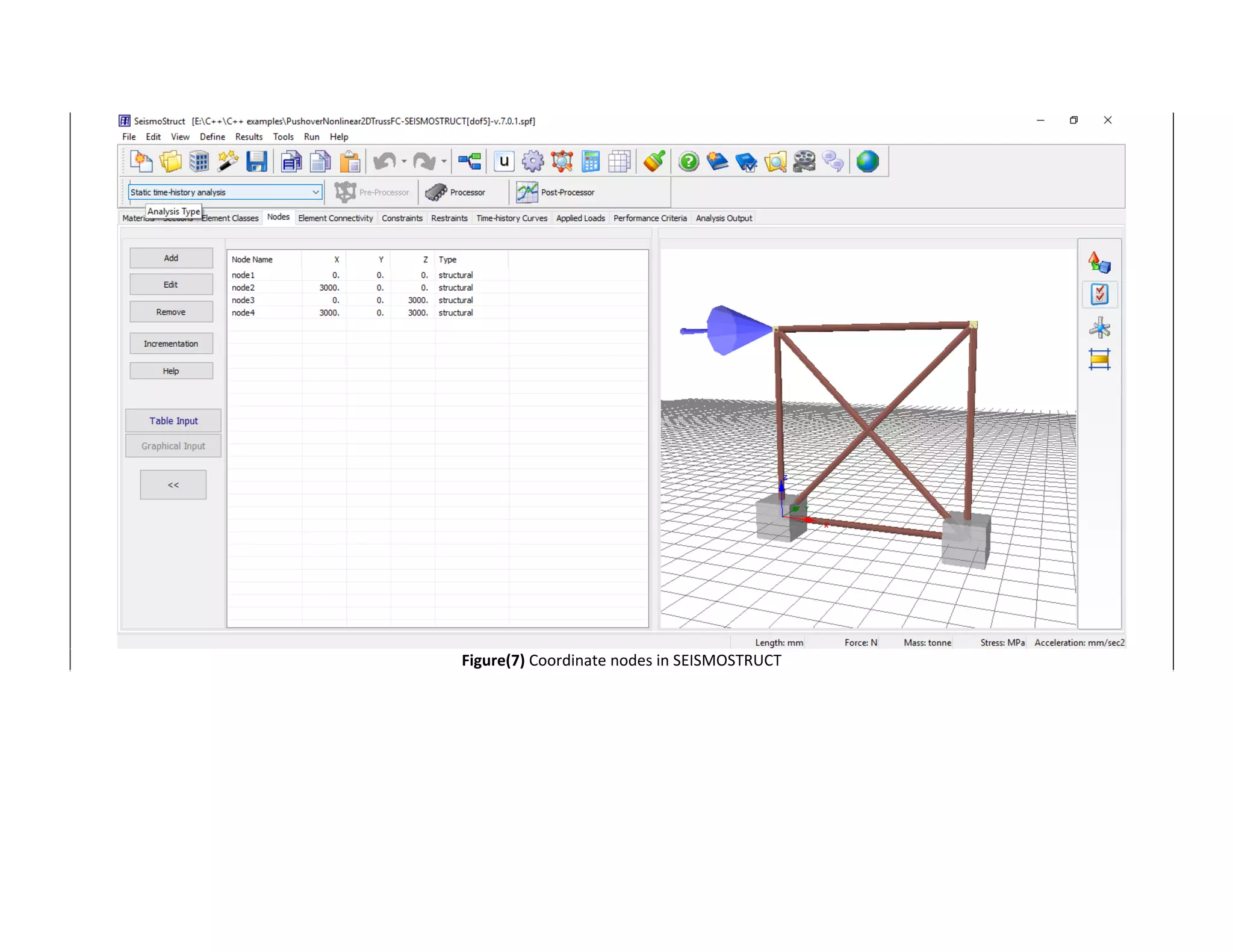Click the New project icon
Image resolution: width=1233 pixels, height=952 pixels.
click(x=141, y=161)
